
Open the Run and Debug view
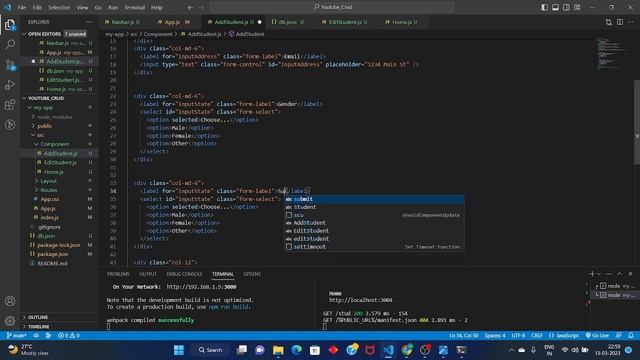pos(10,84)
